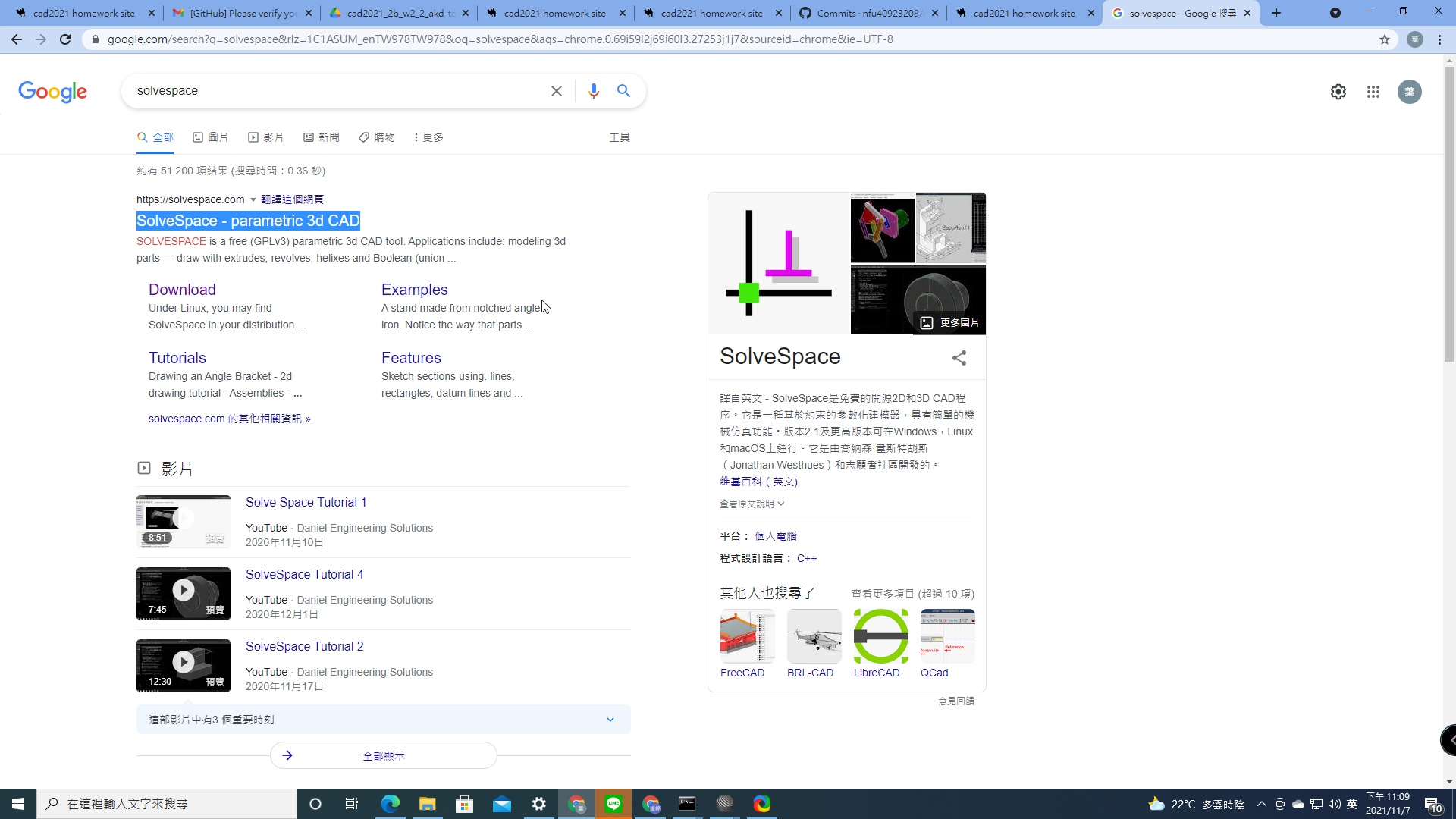The width and height of the screenshot is (1456, 819).
Task: Click the 全部顯示 videos button
Action: (x=384, y=755)
